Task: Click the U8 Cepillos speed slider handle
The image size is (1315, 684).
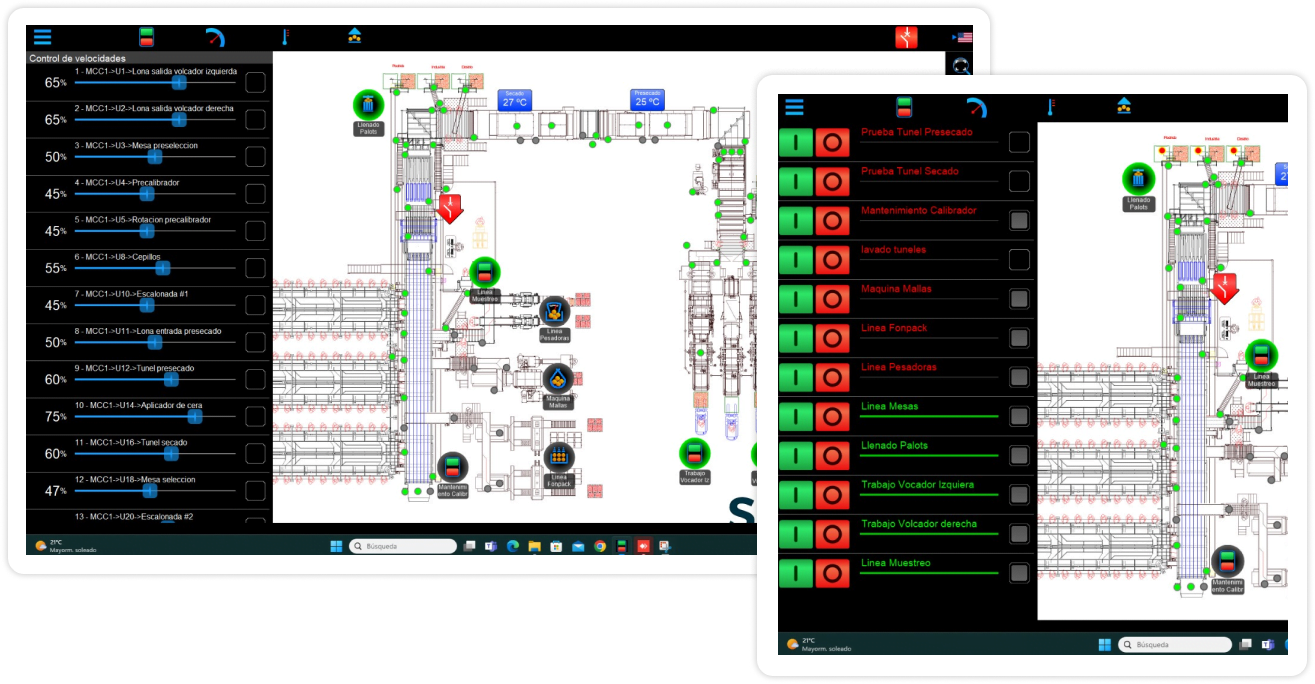Action: click(163, 268)
